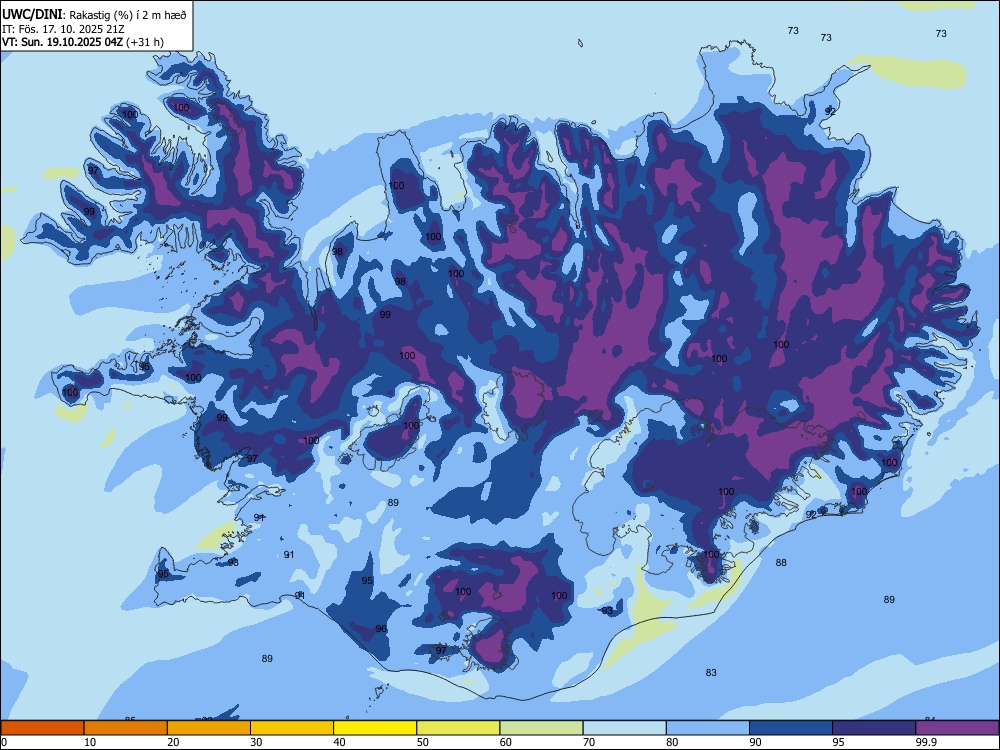Image resolution: width=1000 pixels, height=750 pixels.
Task: Click the VT: Sun. 19.10.2025 04Z line
Action: 83,42
